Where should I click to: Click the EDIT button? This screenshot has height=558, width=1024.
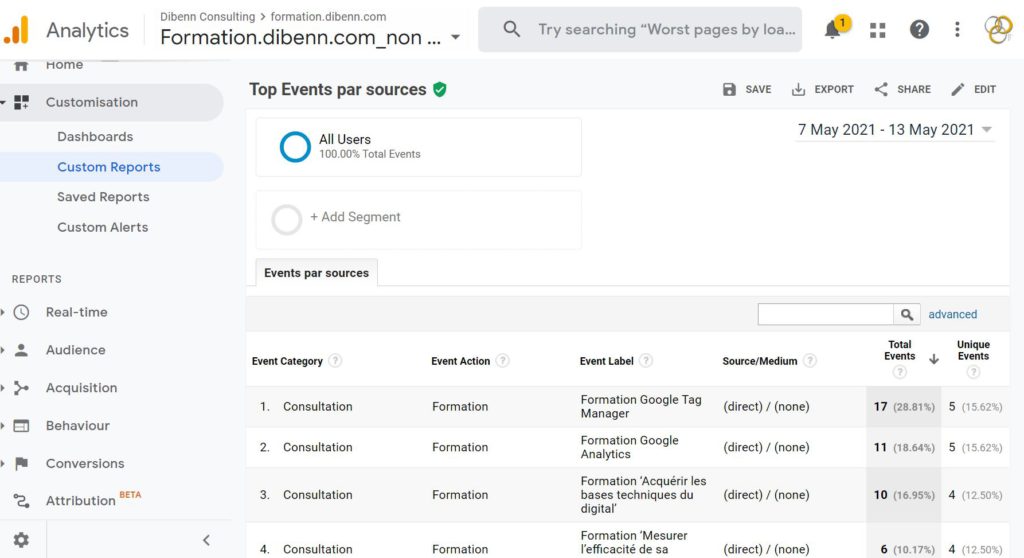pos(974,90)
